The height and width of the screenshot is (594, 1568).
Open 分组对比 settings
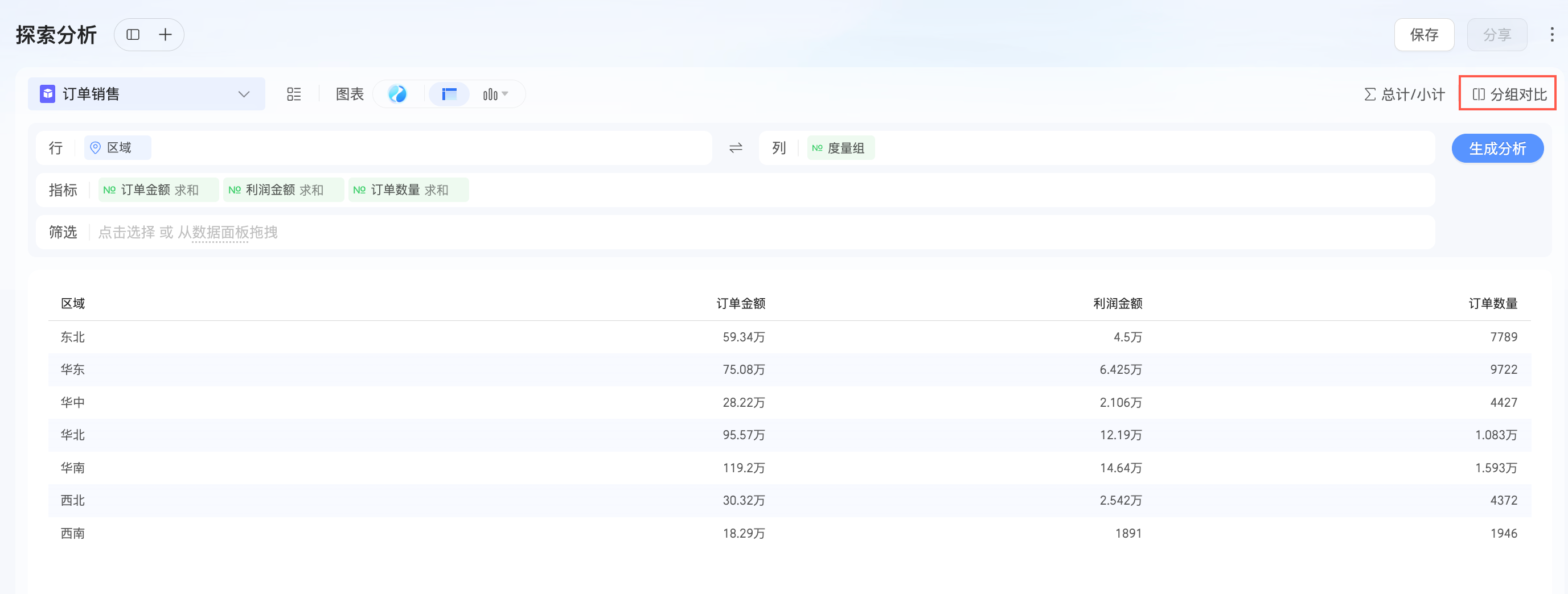1509,94
